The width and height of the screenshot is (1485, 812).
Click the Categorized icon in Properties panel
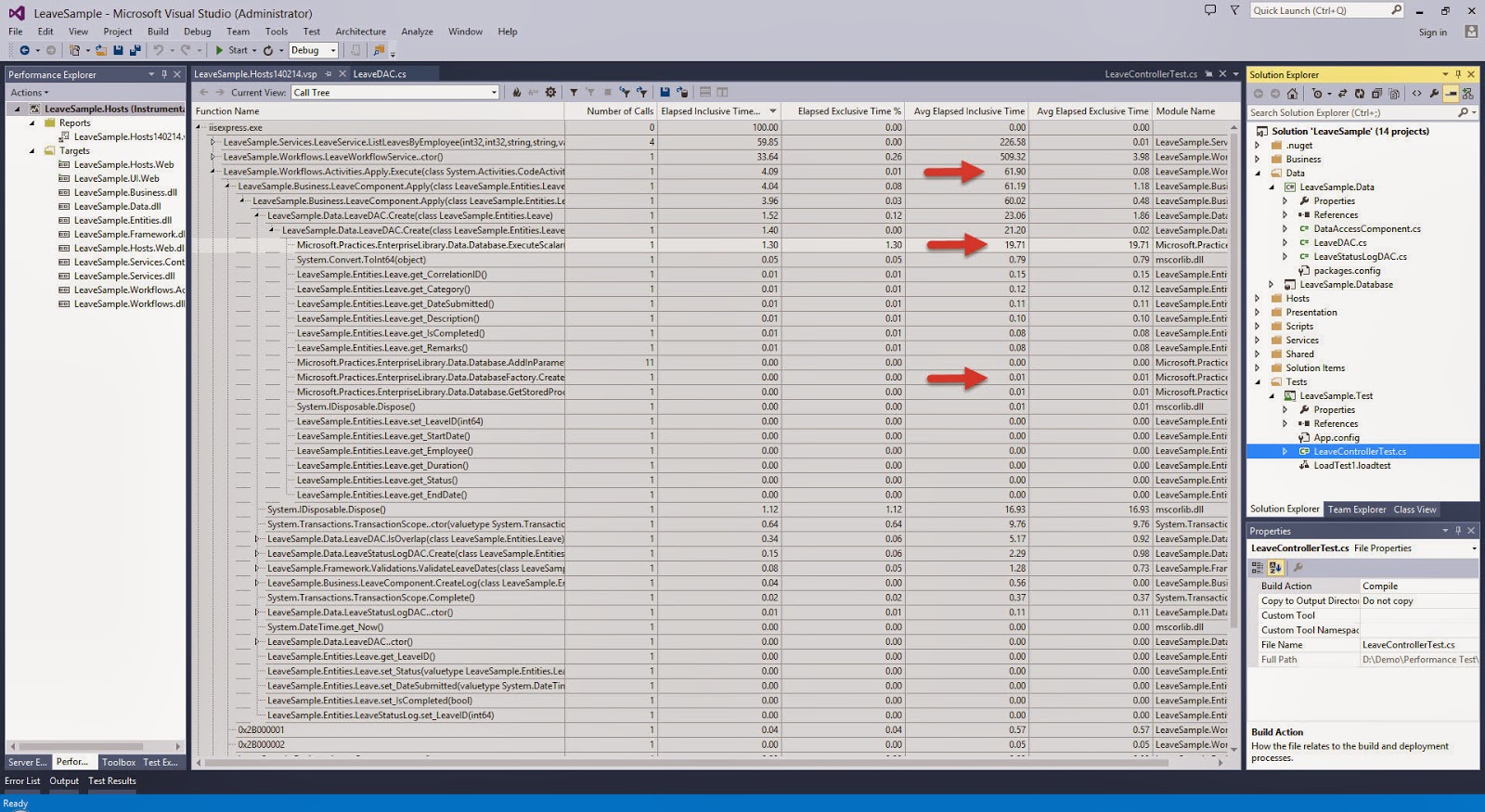pyautogui.click(x=1258, y=567)
